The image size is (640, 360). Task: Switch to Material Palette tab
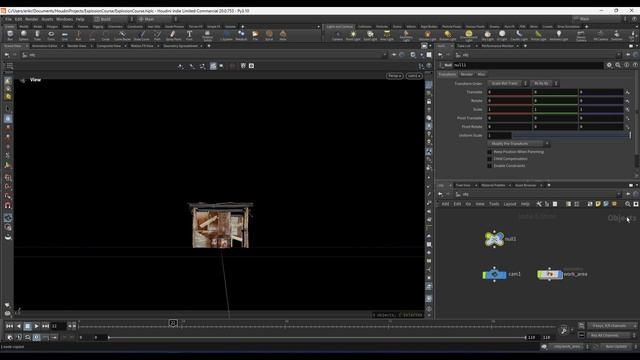pyautogui.click(x=493, y=185)
